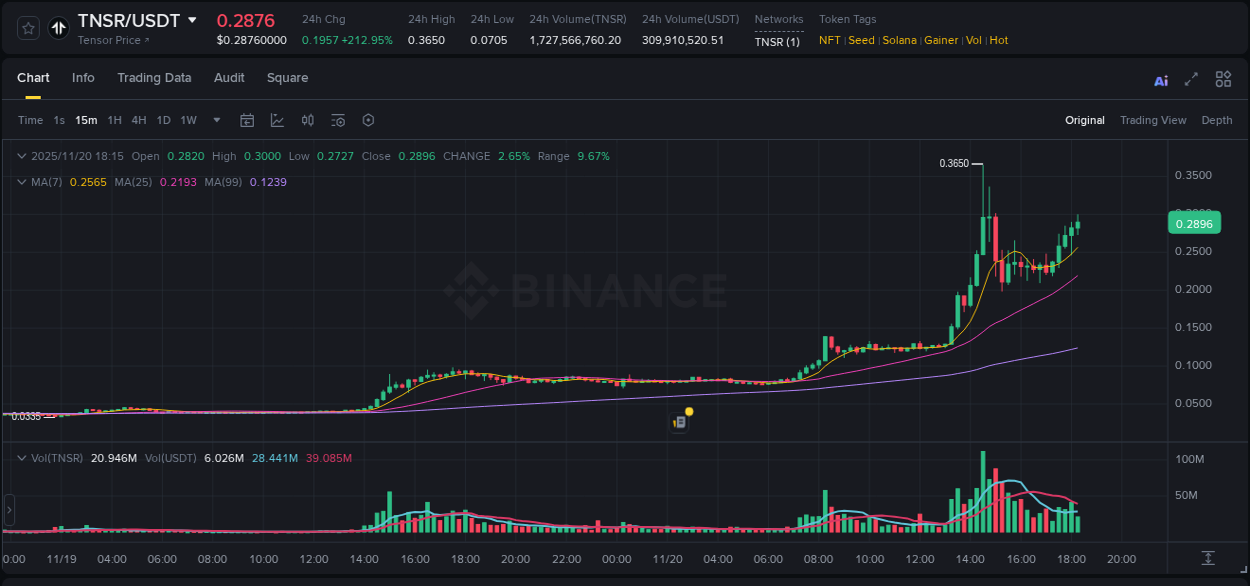Open the indicator settings hexagon icon

tap(368, 120)
